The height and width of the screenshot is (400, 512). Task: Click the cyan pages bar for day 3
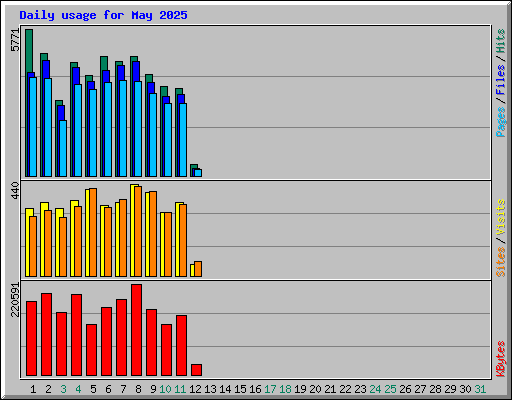pos(63,148)
